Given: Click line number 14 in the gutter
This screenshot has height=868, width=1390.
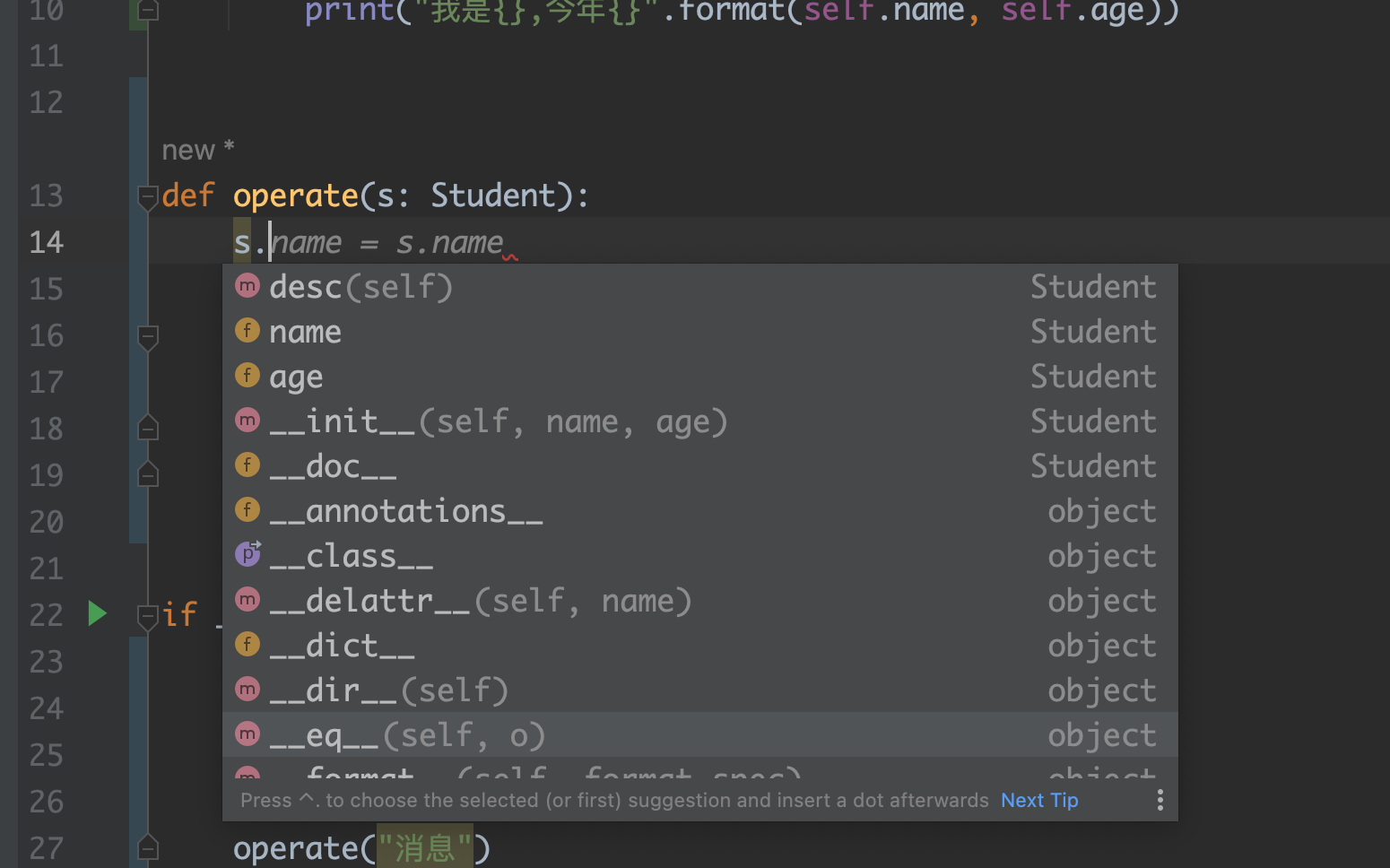Looking at the screenshot, I should 47,242.
